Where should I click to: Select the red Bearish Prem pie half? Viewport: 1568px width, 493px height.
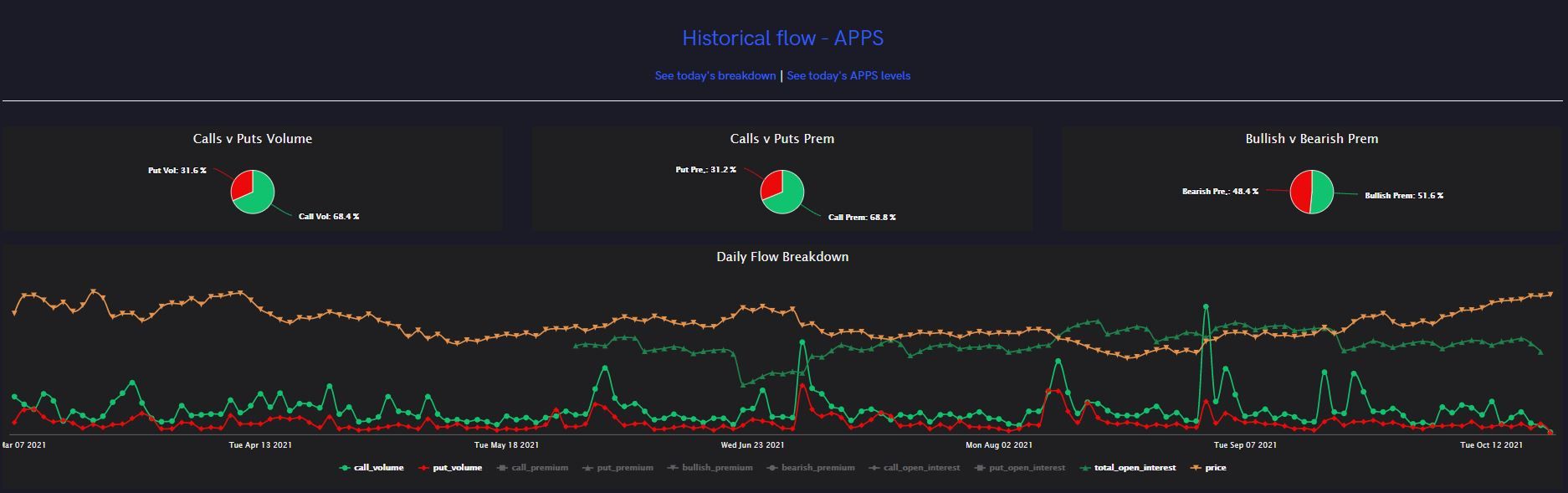[x=1301, y=192]
